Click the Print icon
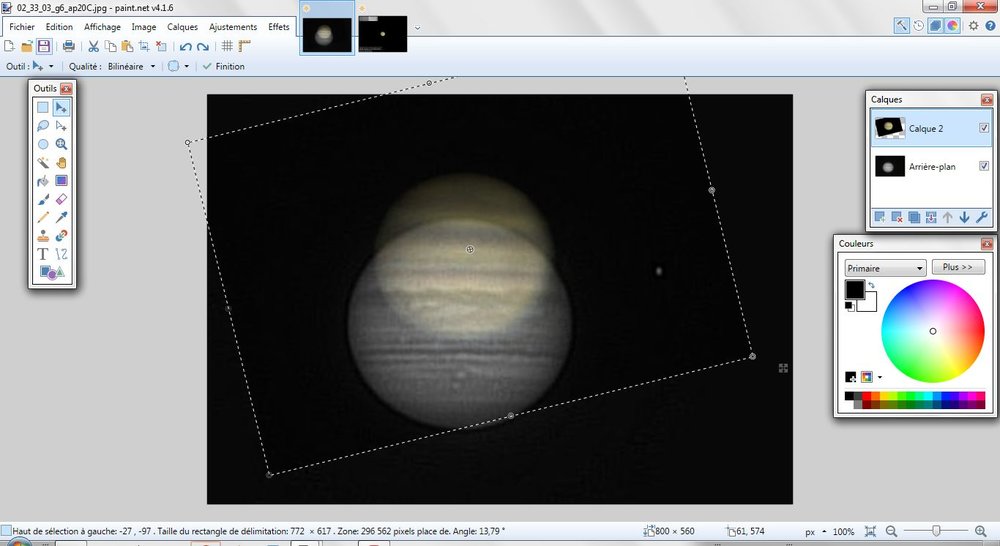This screenshot has height=546, width=1000. point(68,46)
